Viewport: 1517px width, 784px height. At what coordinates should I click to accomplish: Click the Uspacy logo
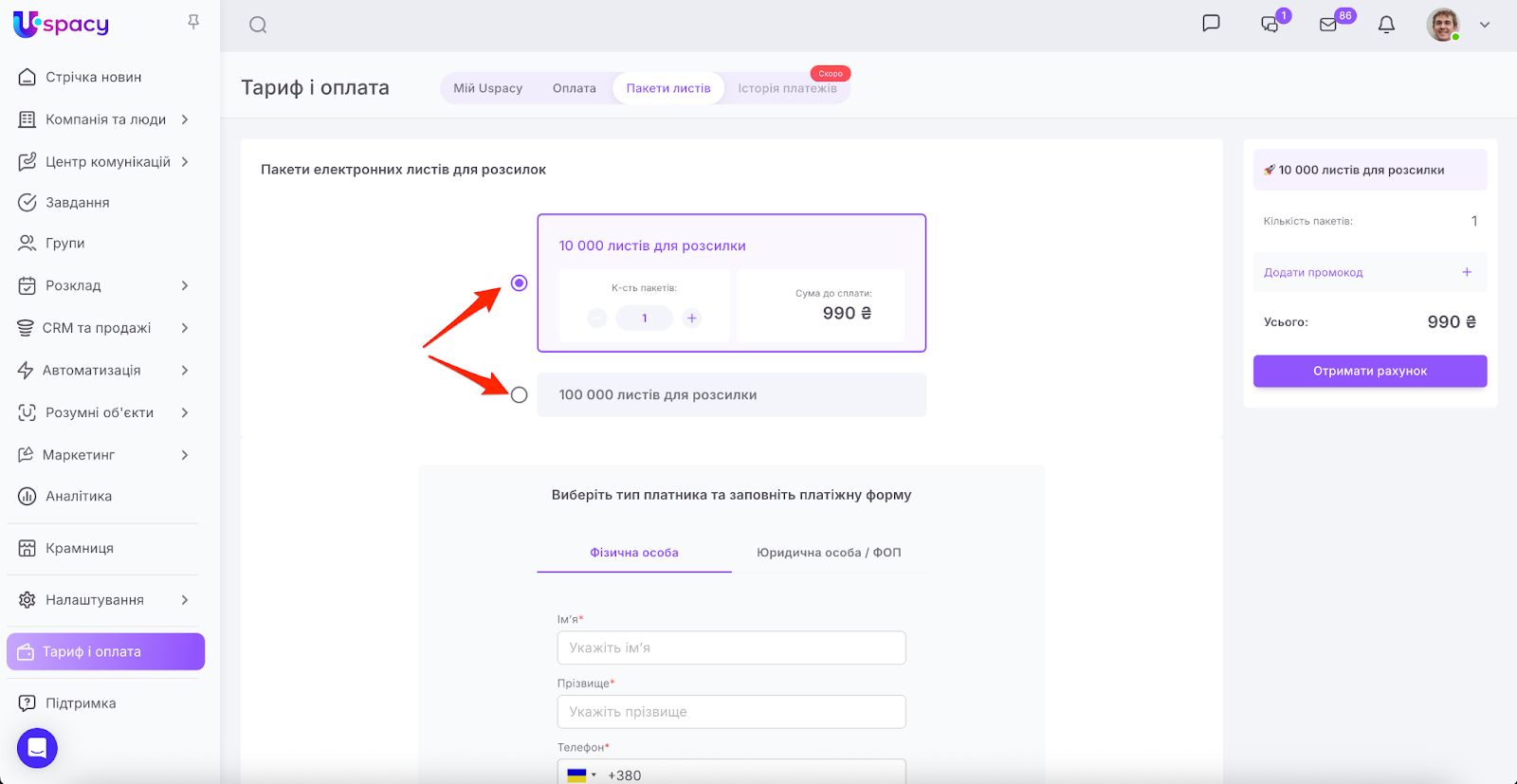pyautogui.click(x=62, y=25)
